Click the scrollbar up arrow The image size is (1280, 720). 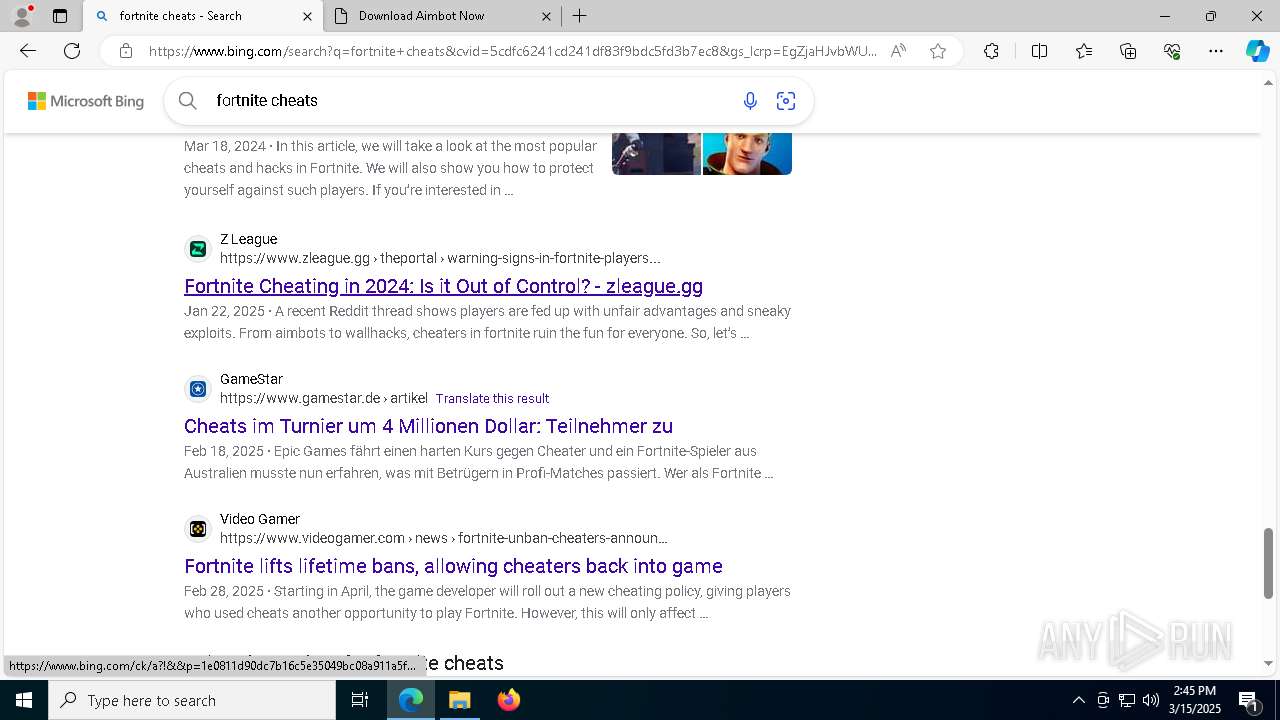point(1268,81)
